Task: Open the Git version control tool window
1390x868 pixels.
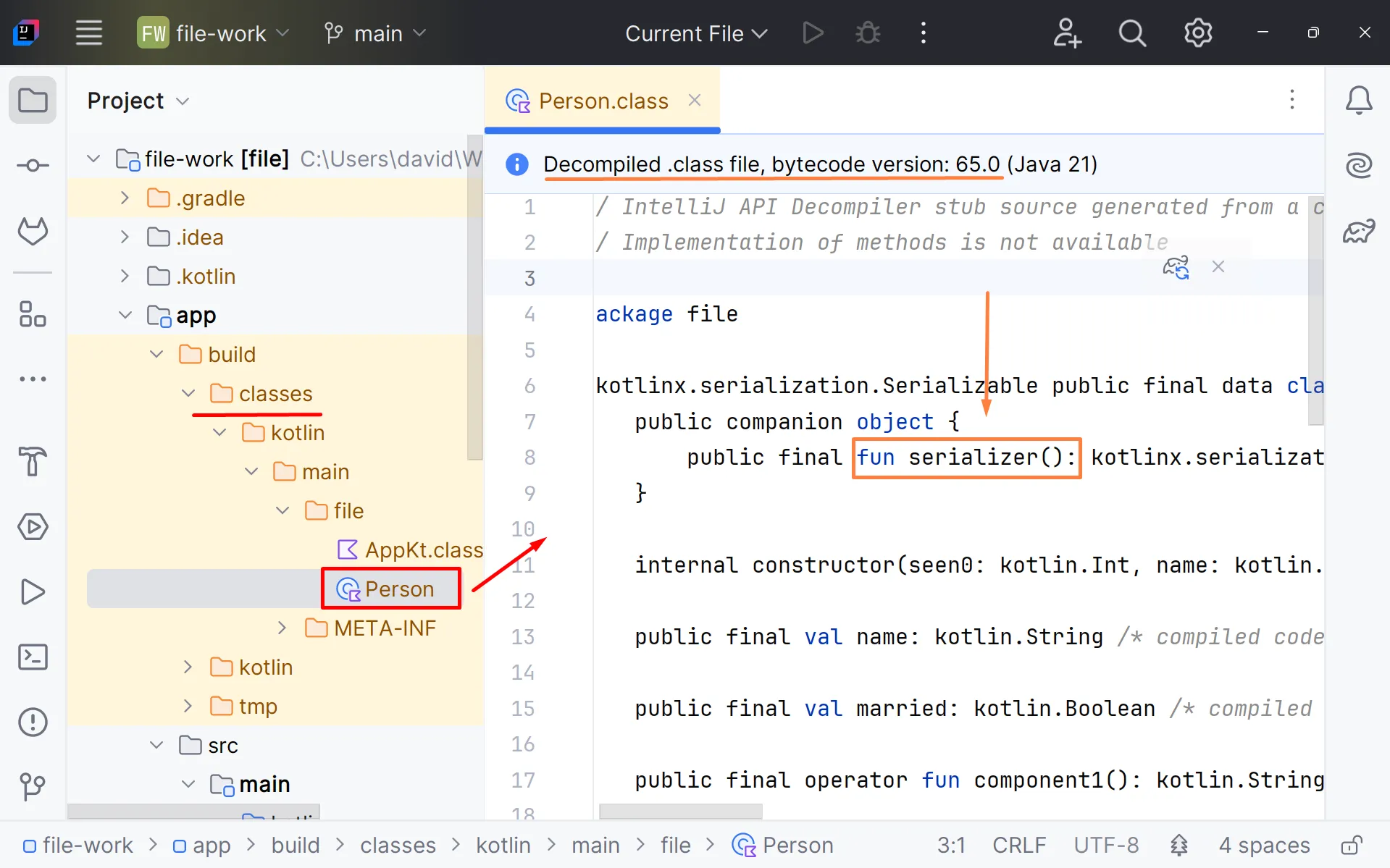Action: [x=33, y=786]
